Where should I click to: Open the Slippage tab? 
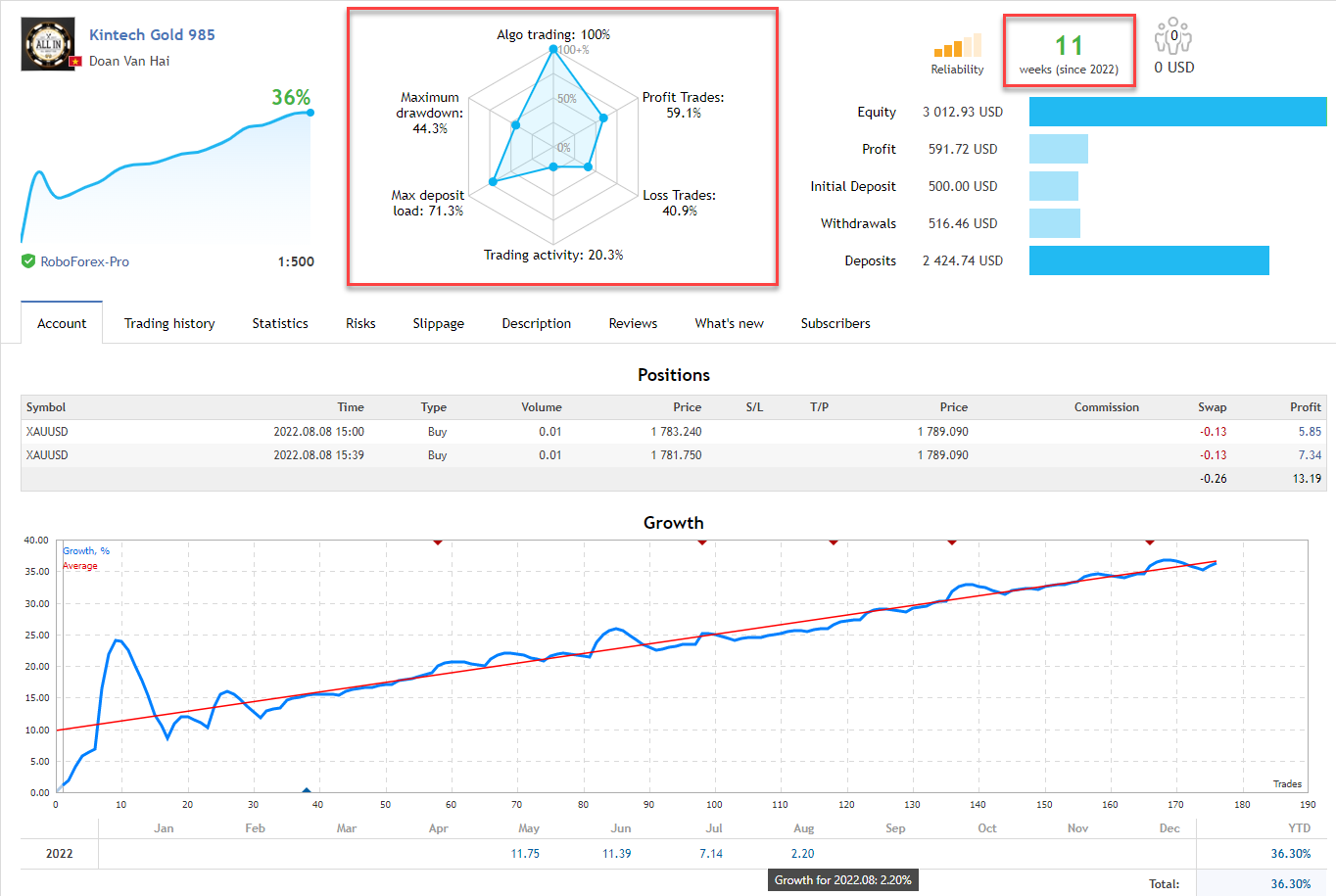coord(439,323)
